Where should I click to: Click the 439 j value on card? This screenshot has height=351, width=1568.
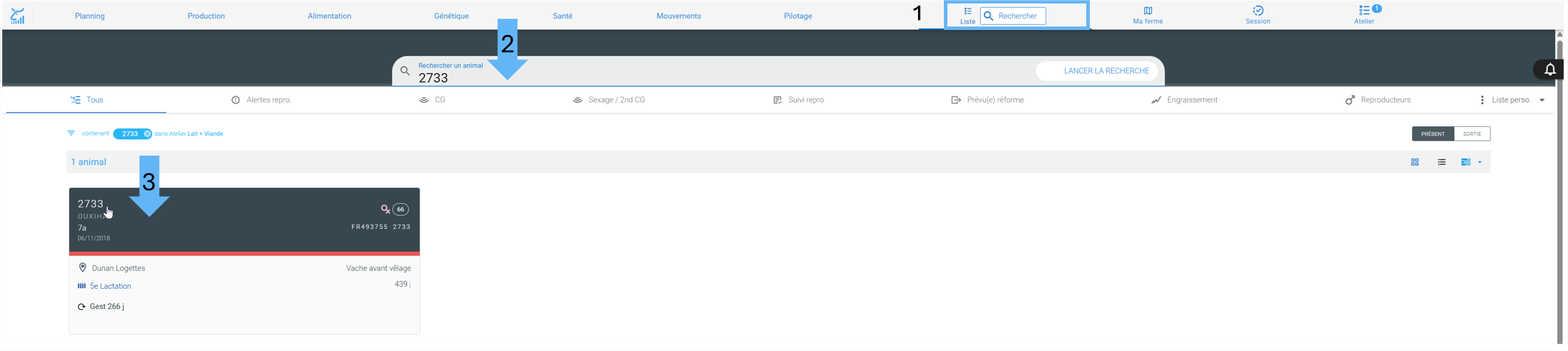(403, 284)
